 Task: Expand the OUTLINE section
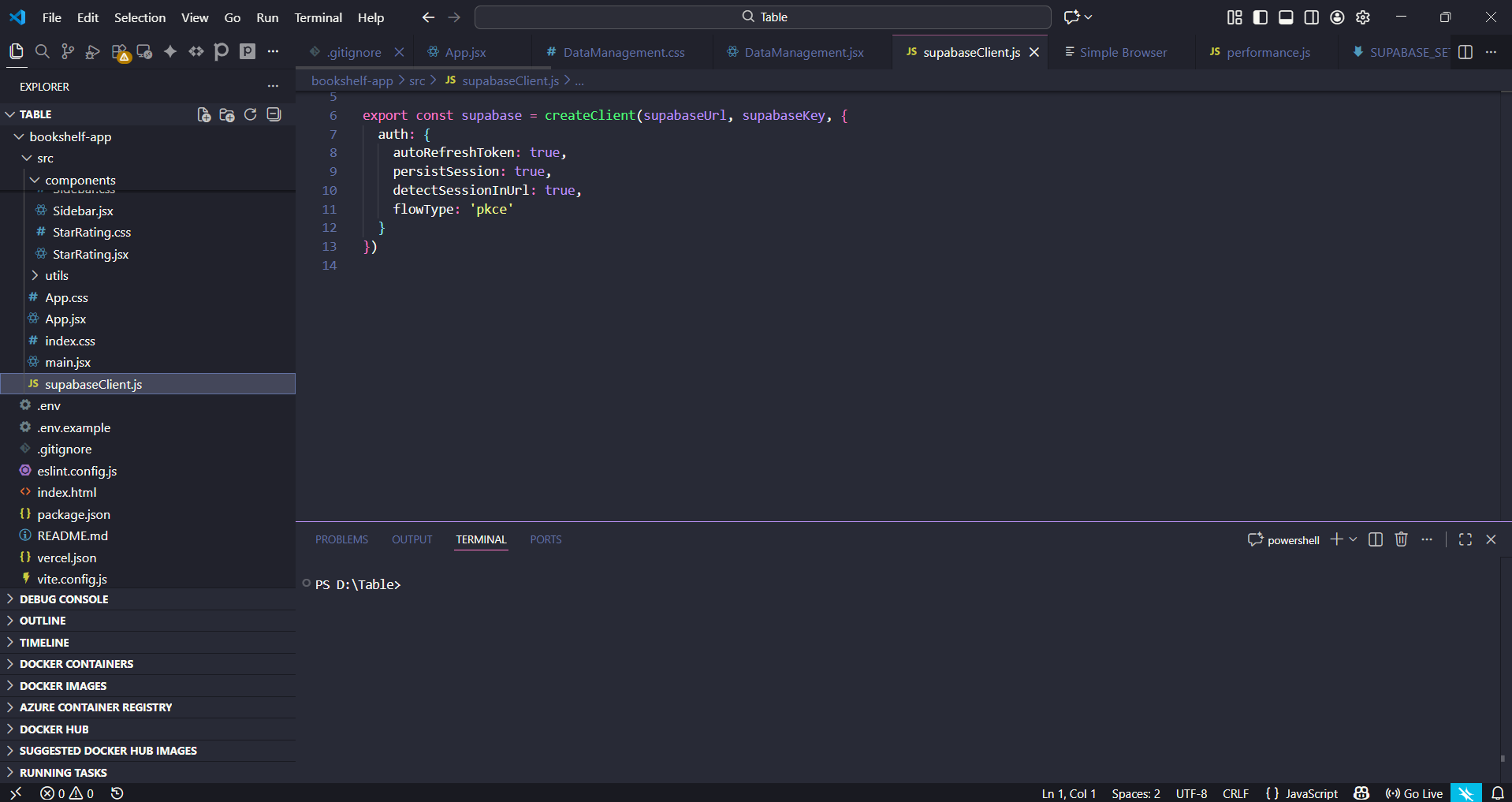(43, 621)
